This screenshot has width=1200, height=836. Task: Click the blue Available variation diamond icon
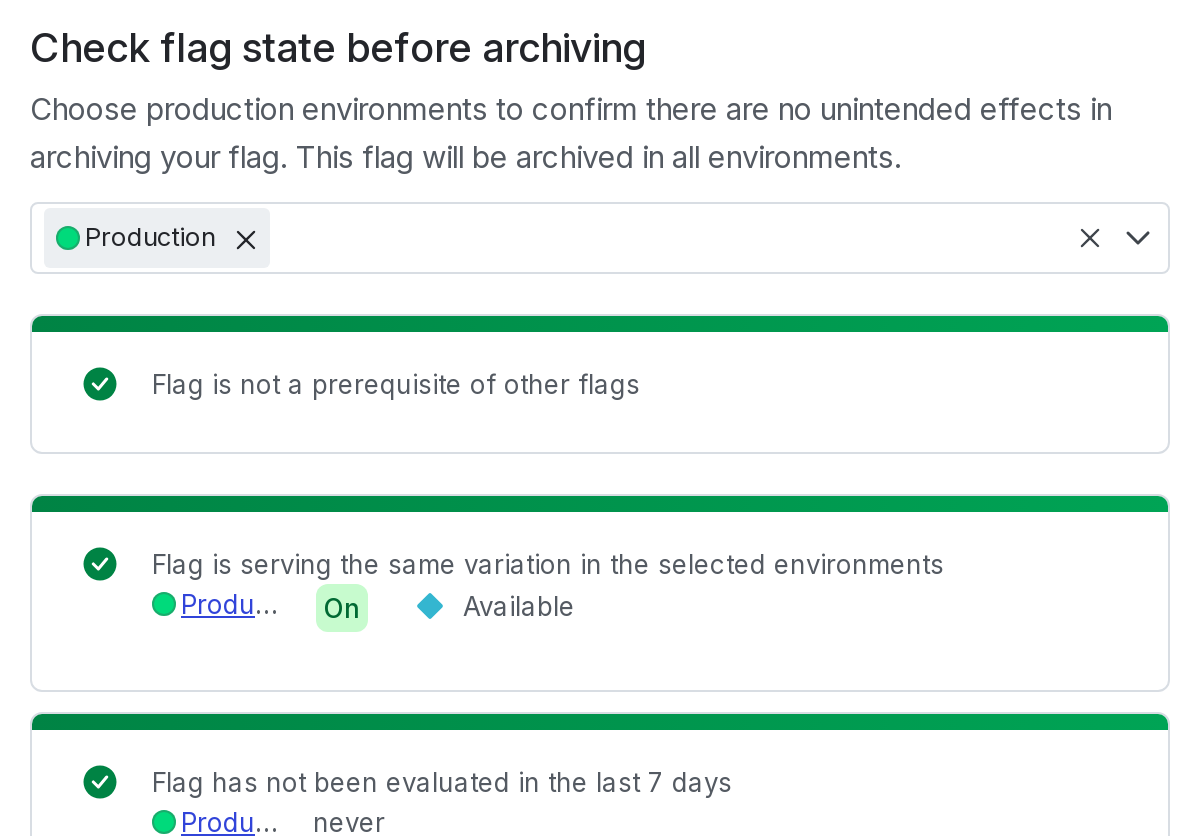click(x=429, y=606)
